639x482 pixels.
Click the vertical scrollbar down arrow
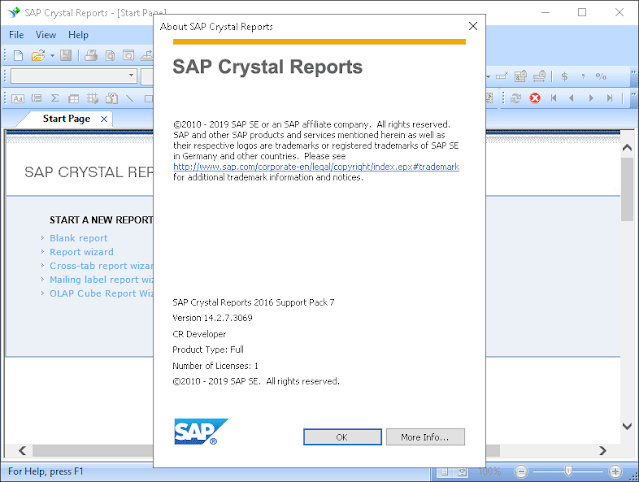[627, 427]
